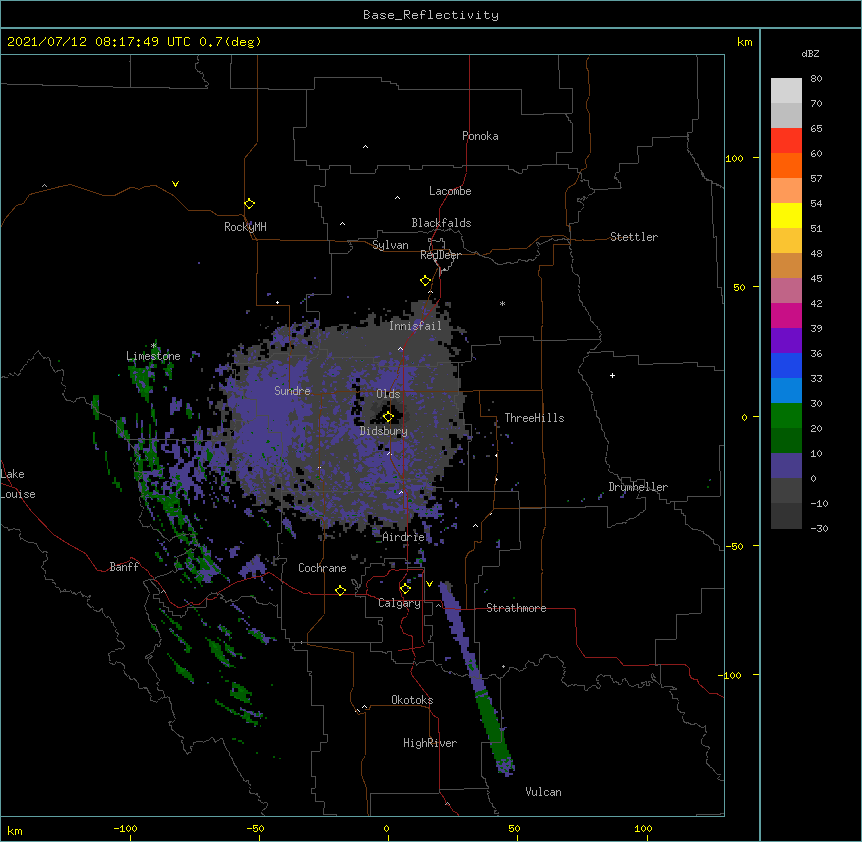Click the km unit label in the bottom left
862x842 pixels.
(15, 831)
